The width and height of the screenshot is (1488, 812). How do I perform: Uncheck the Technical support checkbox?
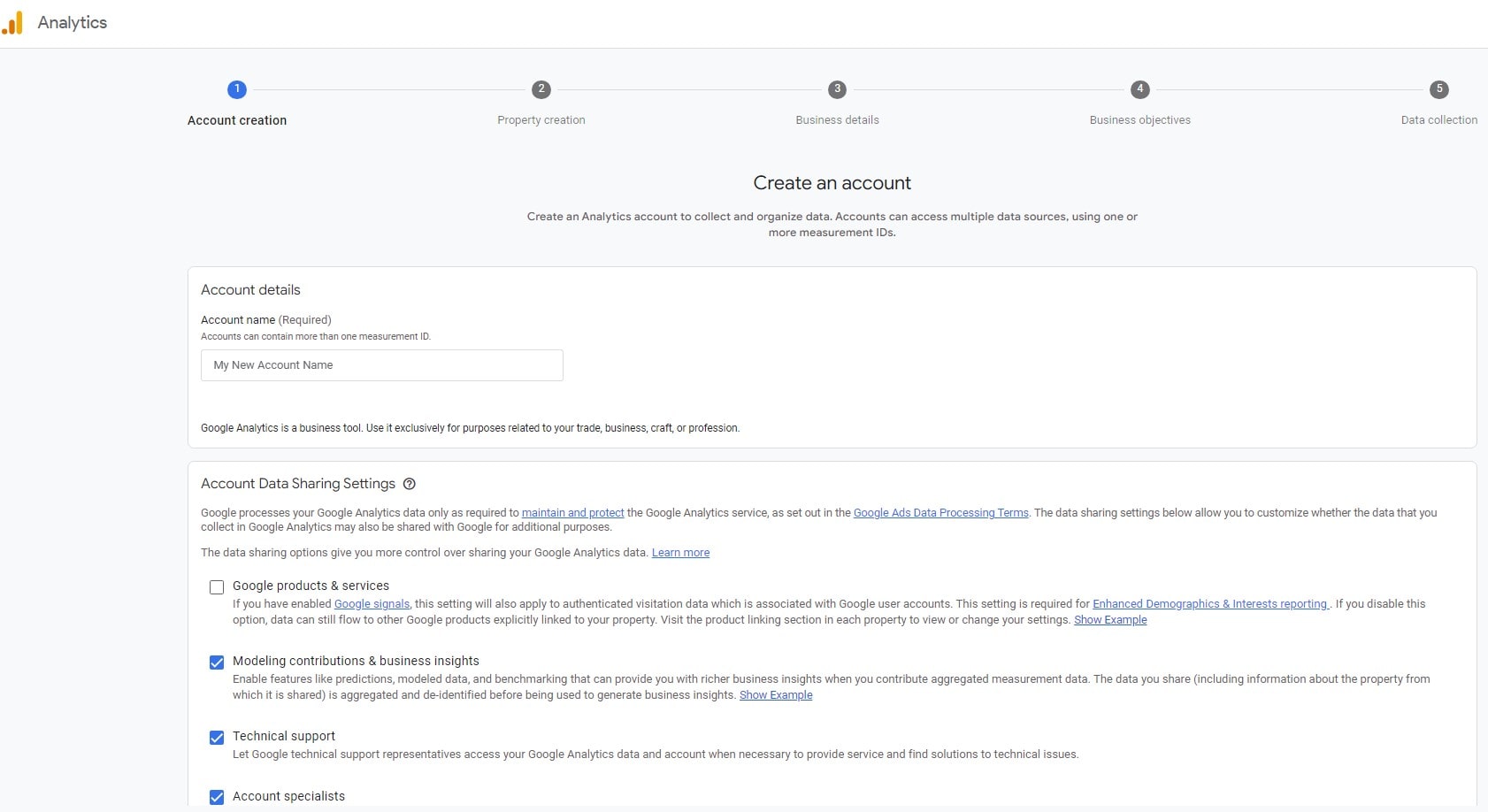coord(217,738)
